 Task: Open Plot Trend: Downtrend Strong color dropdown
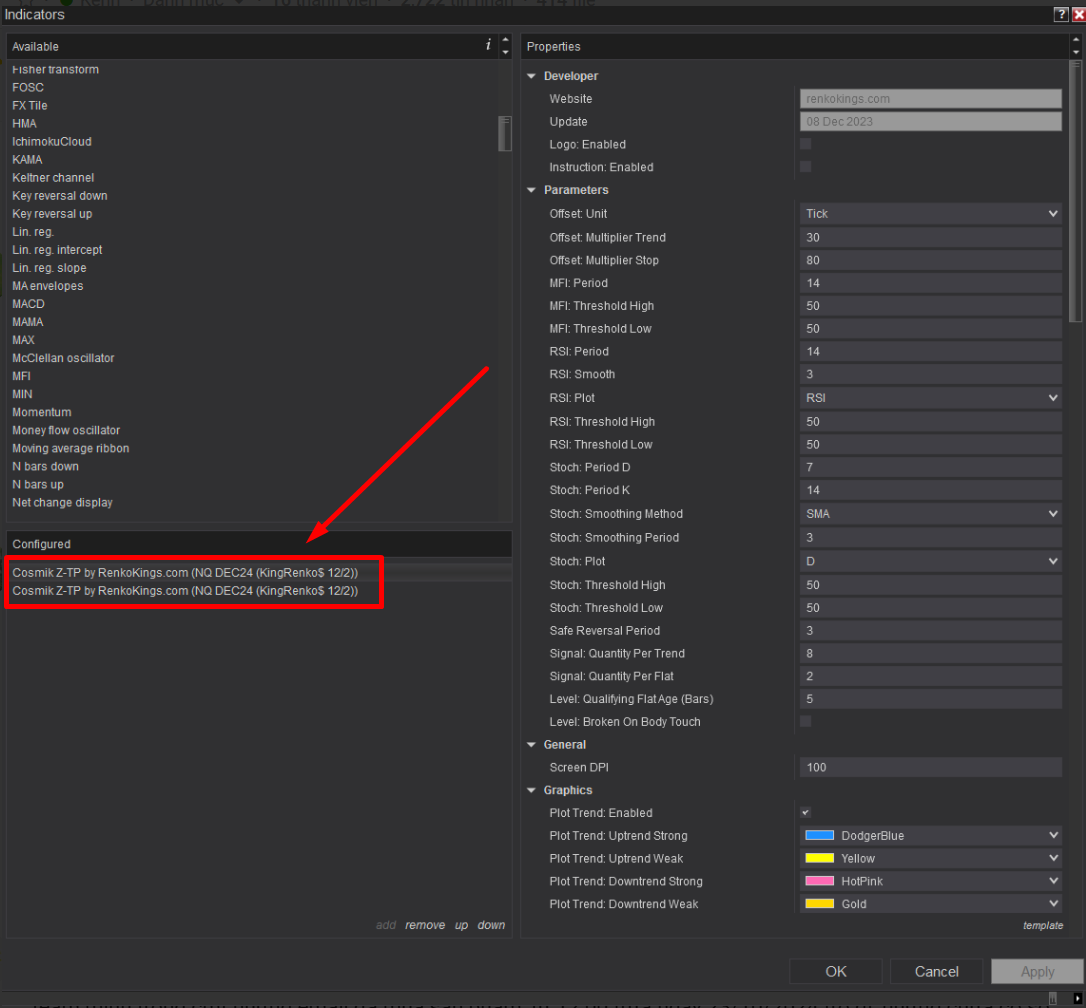(930, 881)
